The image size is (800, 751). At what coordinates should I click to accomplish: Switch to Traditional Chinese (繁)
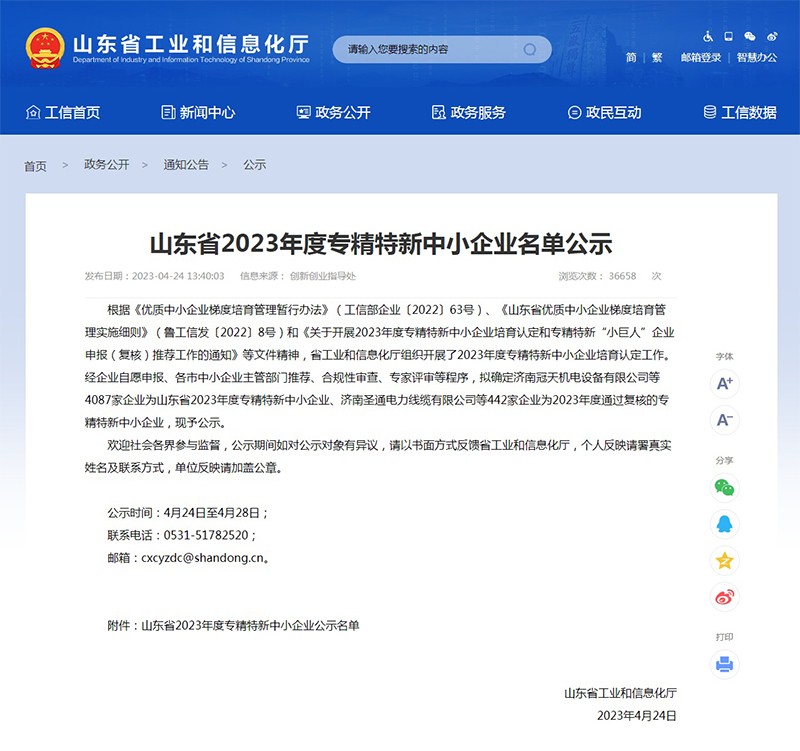coord(657,58)
